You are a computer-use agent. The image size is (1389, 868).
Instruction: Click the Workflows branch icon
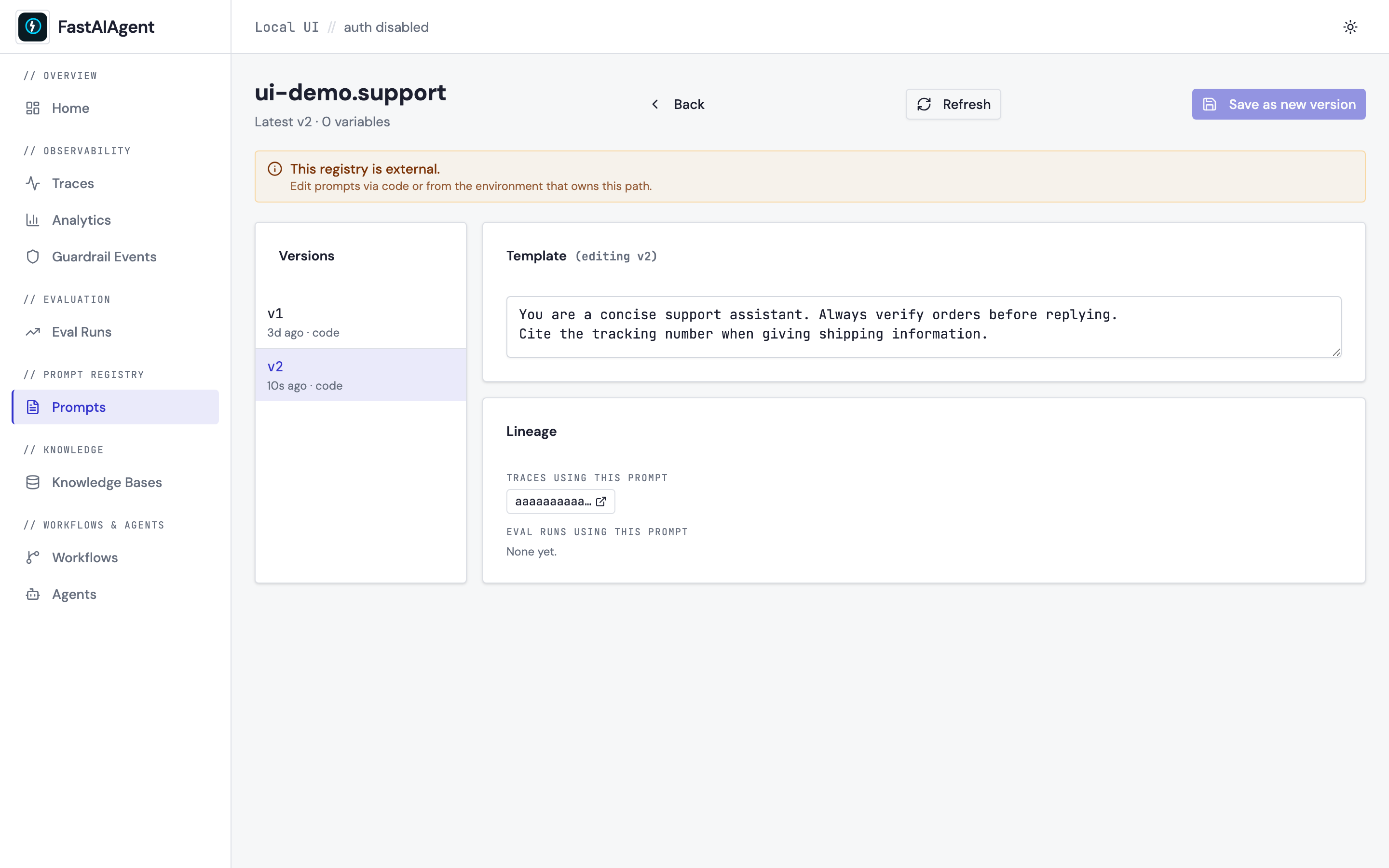[33, 557]
